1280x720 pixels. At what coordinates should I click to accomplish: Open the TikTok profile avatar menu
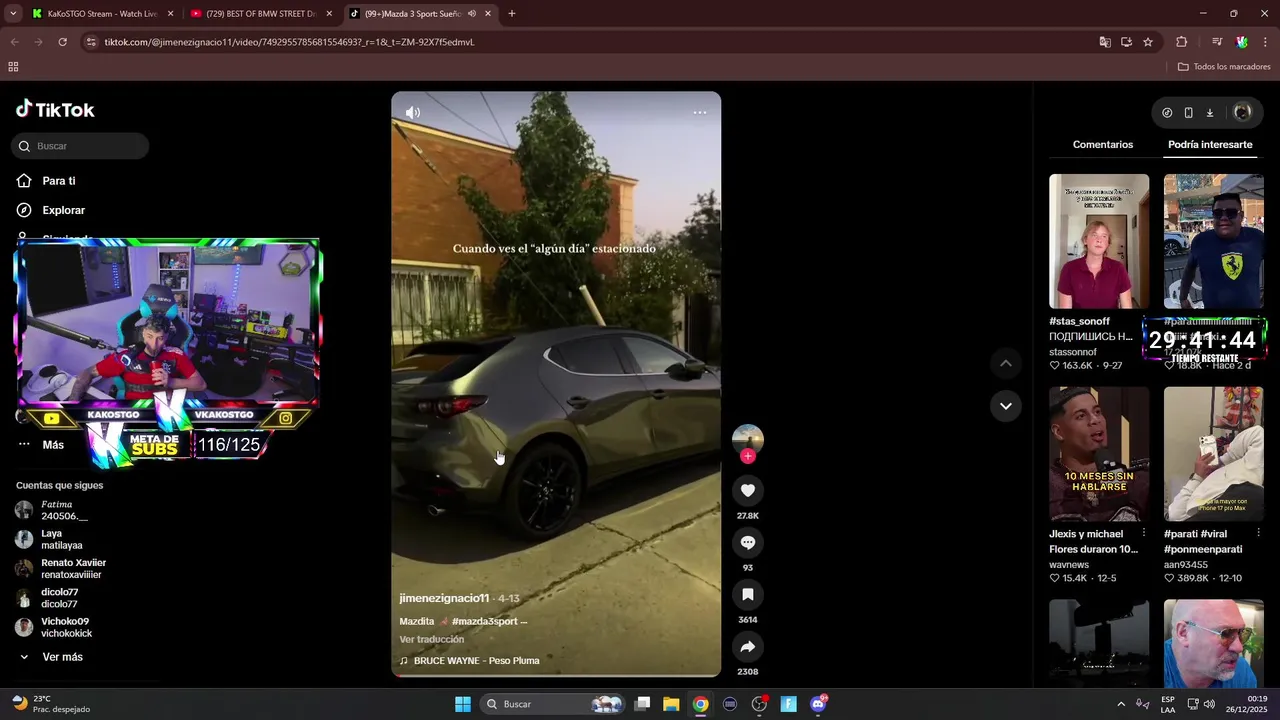click(1242, 113)
